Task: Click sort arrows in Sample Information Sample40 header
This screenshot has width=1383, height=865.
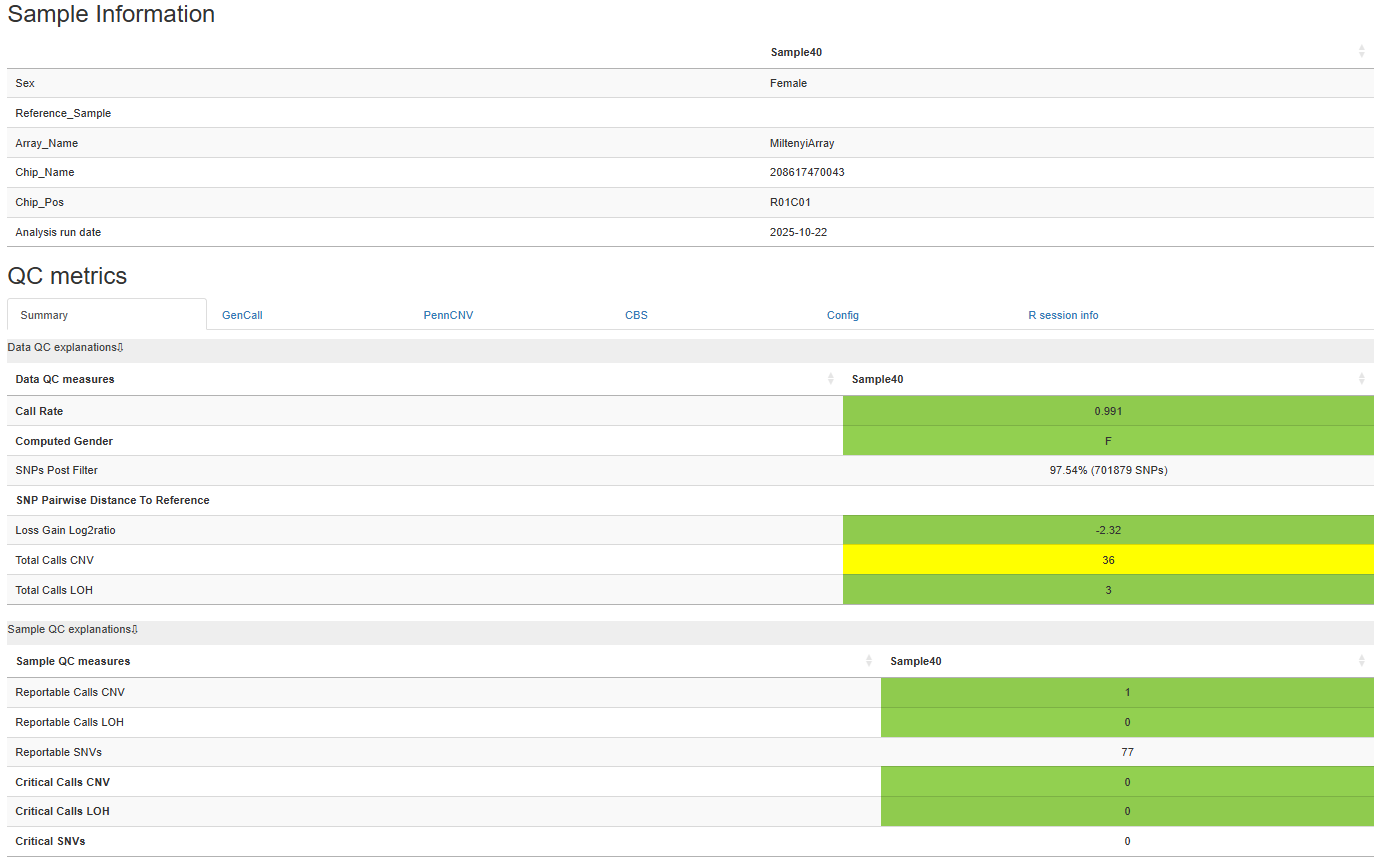Action: [x=1361, y=52]
